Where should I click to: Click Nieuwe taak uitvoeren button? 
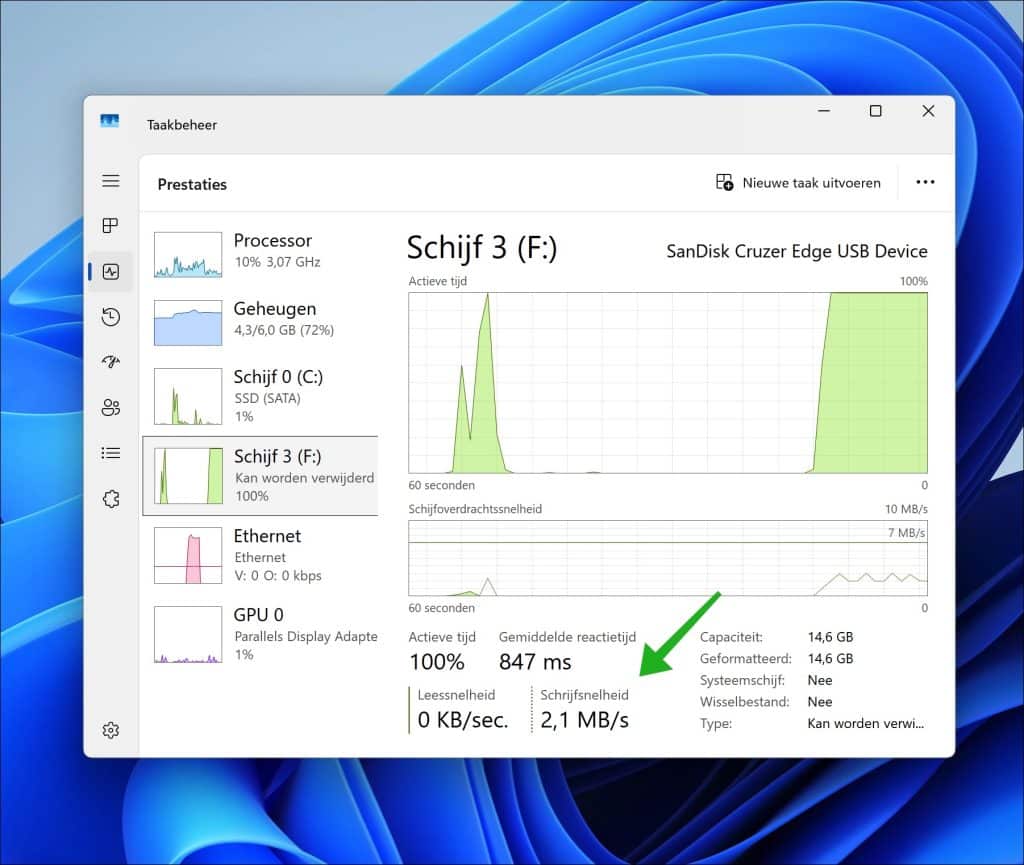click(799, 183)
